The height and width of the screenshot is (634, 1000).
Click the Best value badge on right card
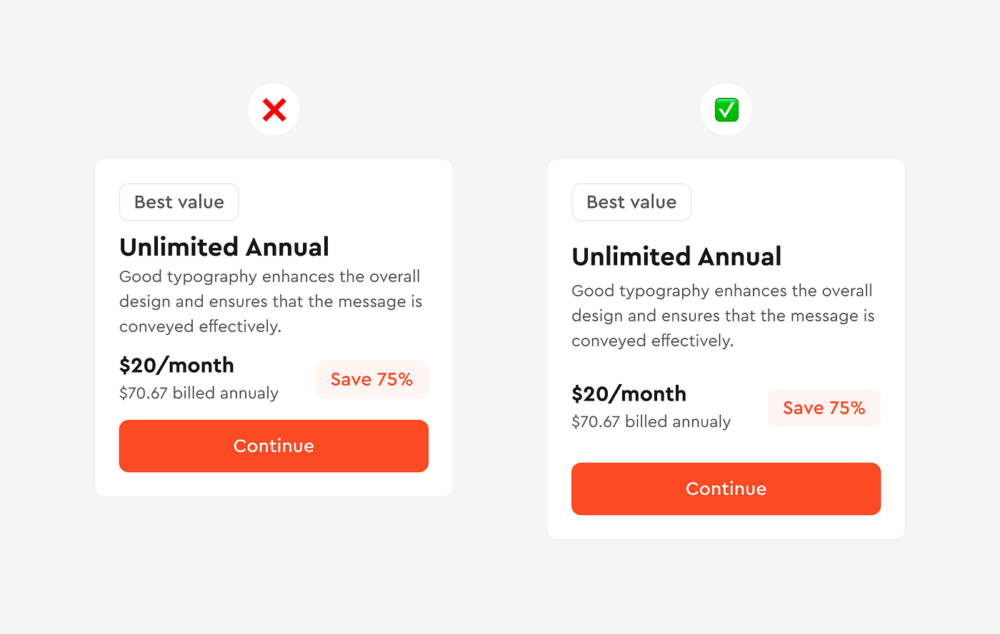click(631, 202)
